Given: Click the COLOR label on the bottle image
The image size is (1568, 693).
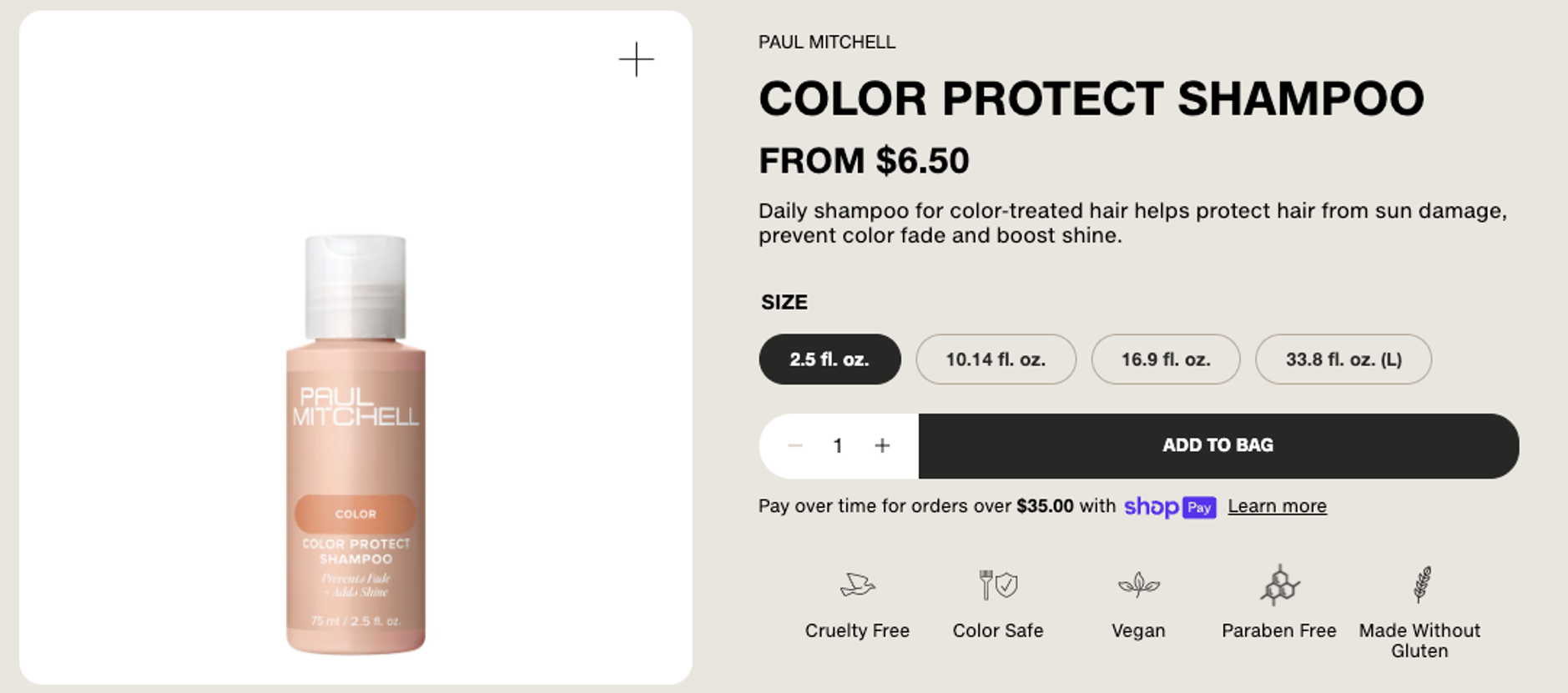Looking at the screenshot, I should 355,515.
